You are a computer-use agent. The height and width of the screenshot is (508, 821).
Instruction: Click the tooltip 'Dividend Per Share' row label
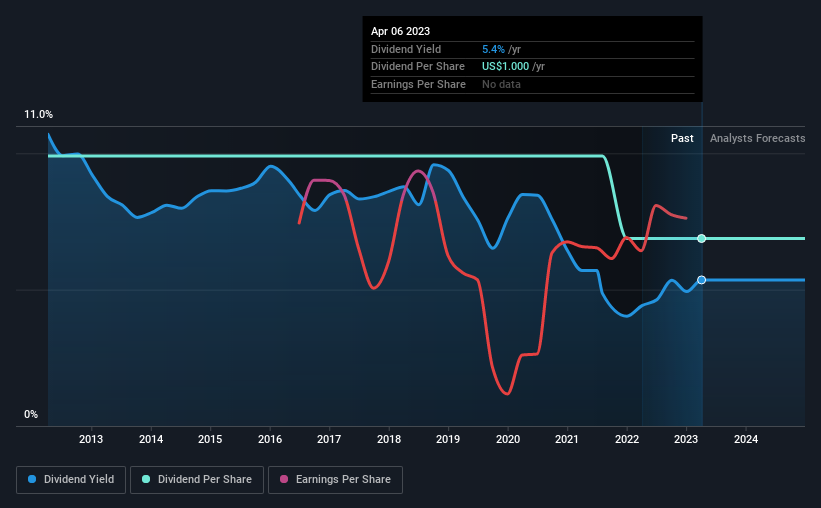coord(418,67)
